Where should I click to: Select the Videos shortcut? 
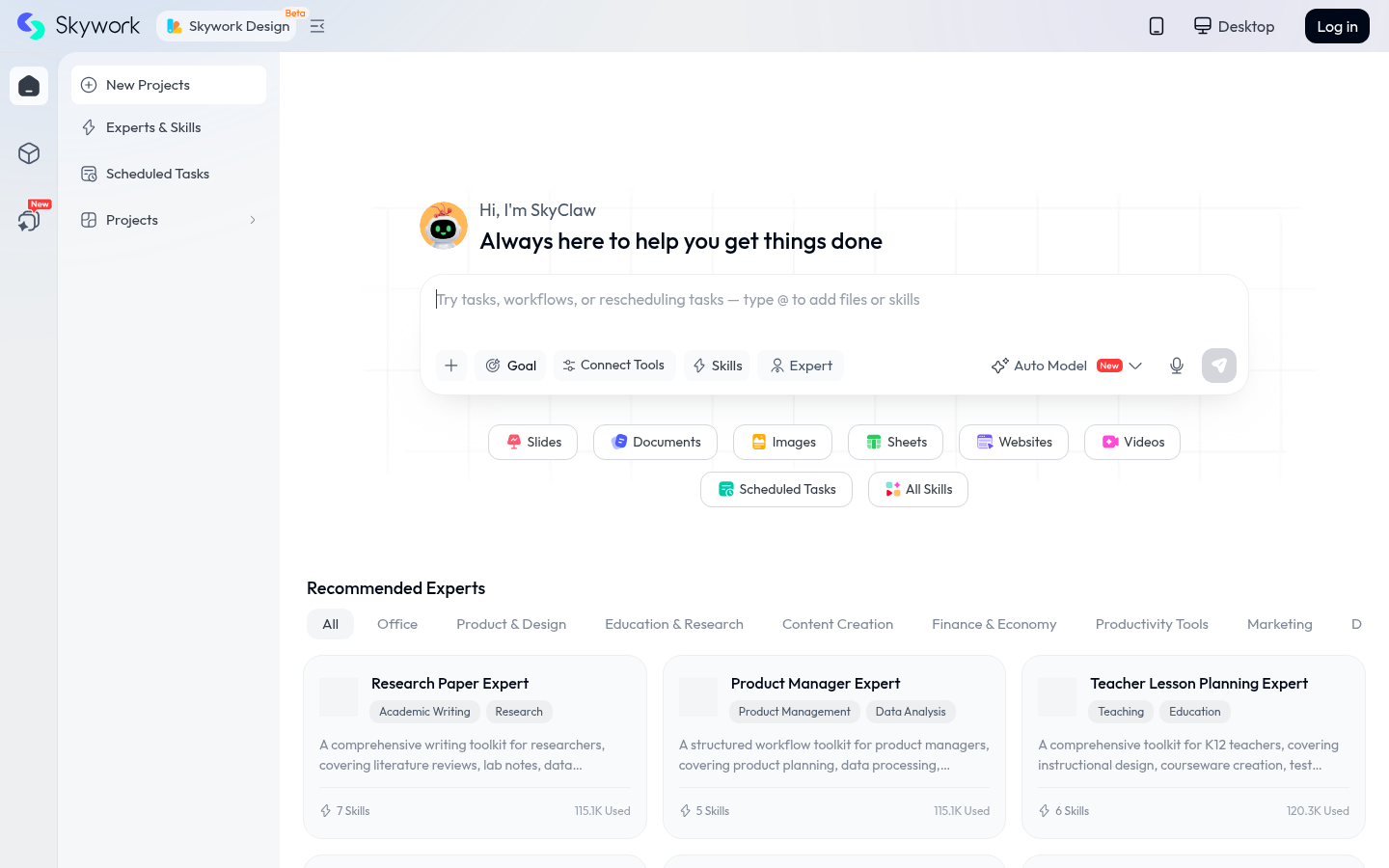[x=1132, y=442]
